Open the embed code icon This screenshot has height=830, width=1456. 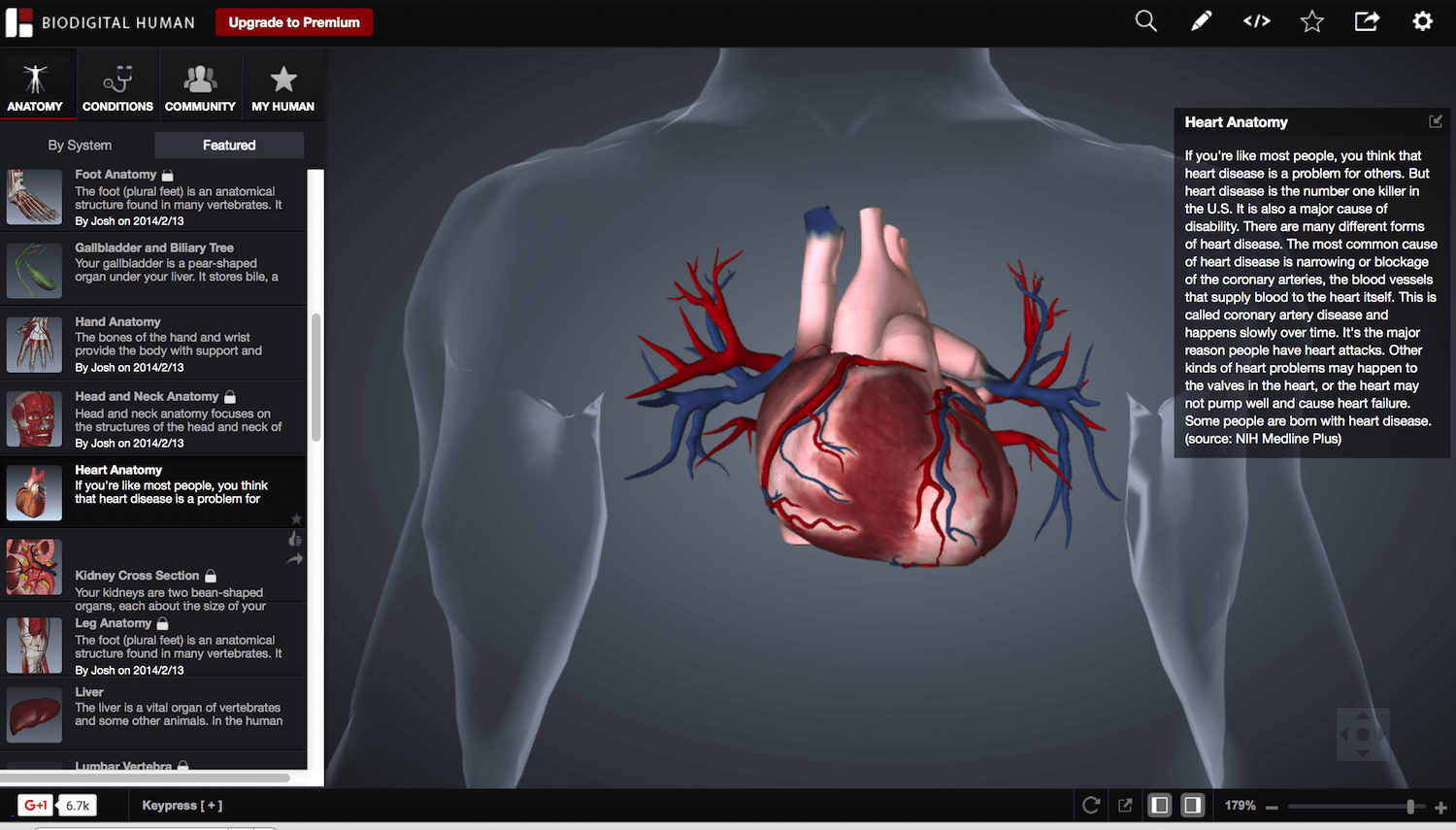1257,21
